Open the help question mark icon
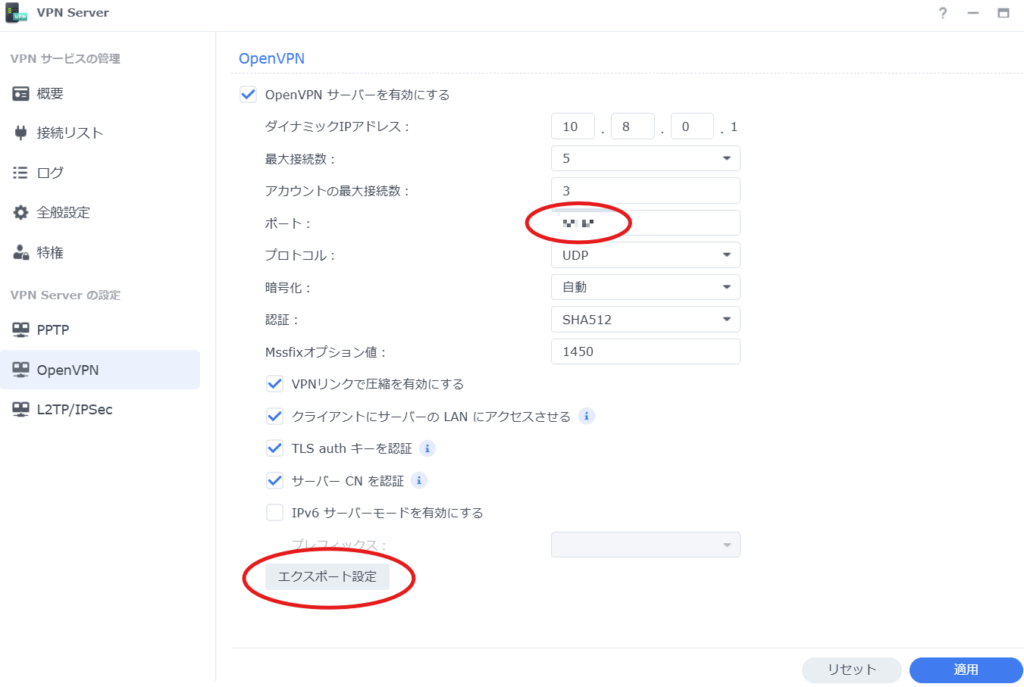 tap(942, 13)
